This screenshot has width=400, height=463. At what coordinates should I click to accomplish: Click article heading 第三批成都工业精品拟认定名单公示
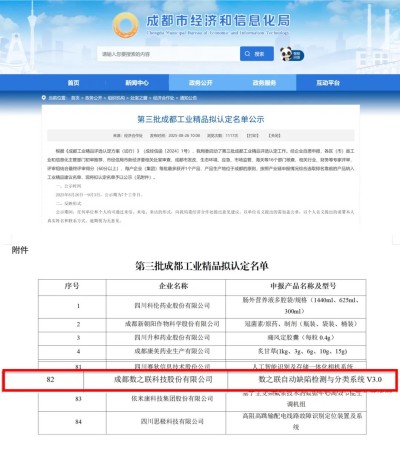[x=201, y=119]
